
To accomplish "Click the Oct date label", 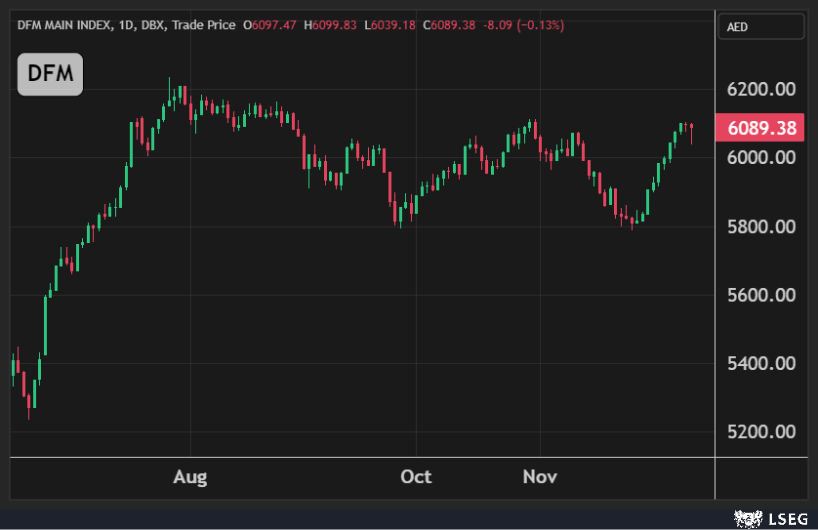I will pyautogui.click(x=416, y=476).
